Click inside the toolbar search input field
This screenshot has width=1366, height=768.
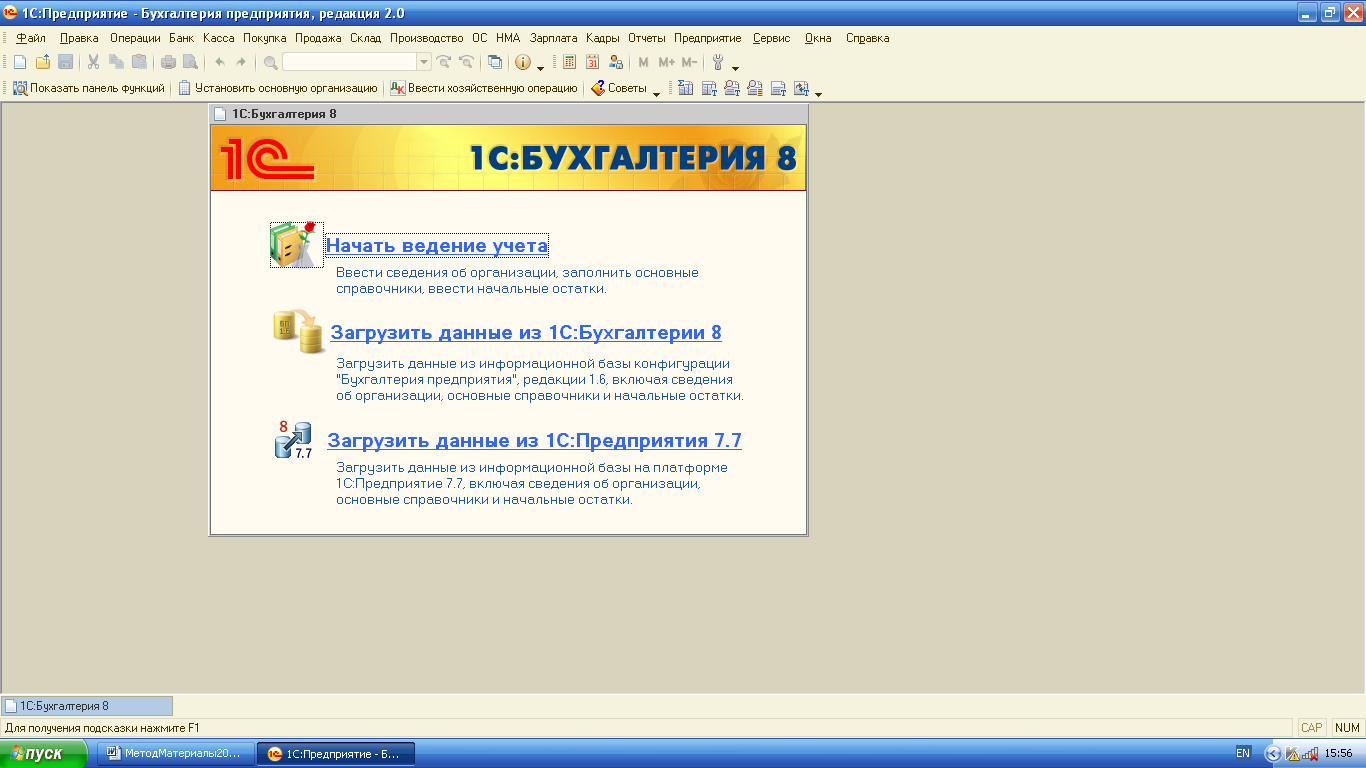click(350, 62)
